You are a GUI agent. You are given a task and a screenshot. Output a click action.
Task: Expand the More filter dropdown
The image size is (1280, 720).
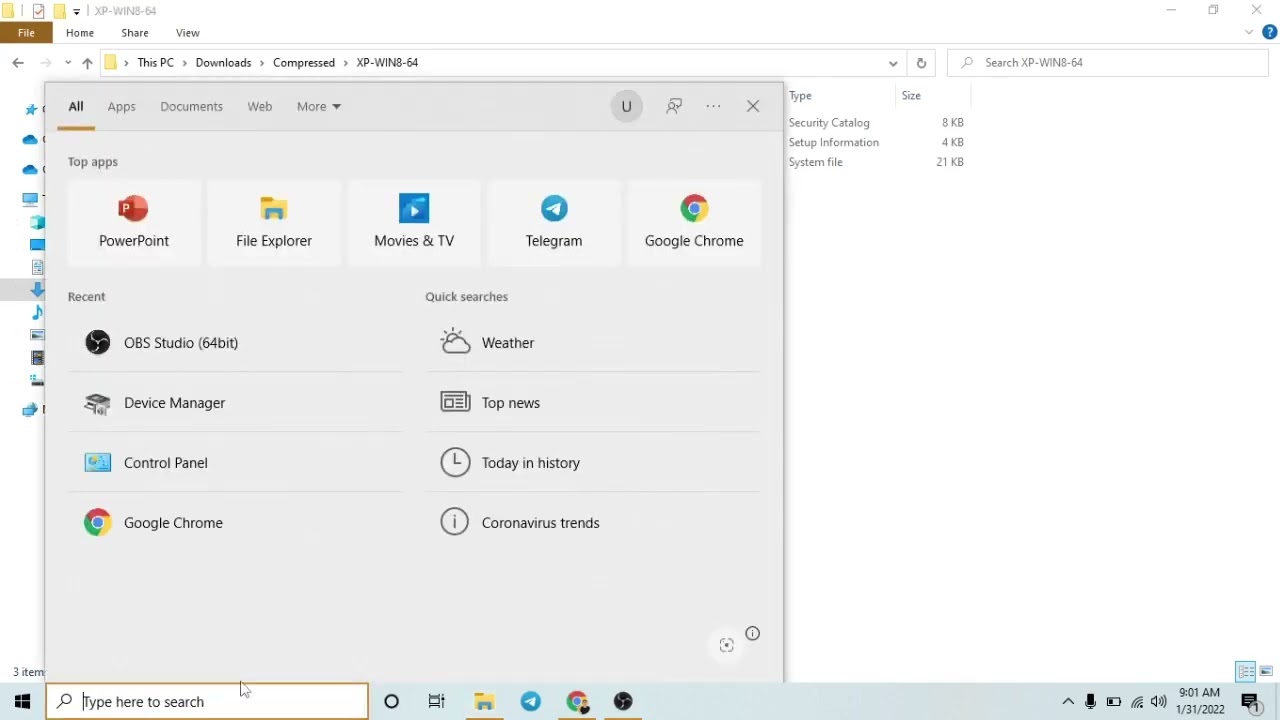coord(319,106)
